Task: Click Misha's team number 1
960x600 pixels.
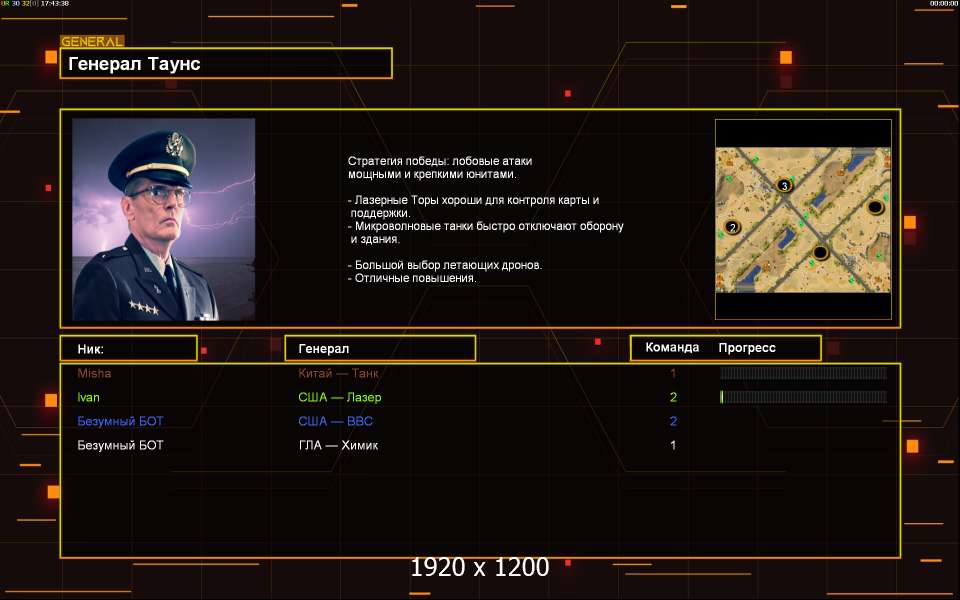Action: click(673, 373)
